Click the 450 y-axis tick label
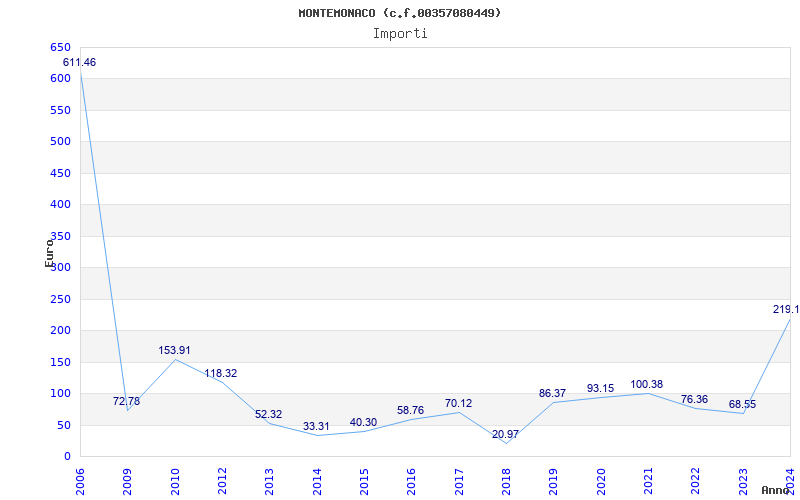This screenshot has width=800, height=500. pos(60,173)
